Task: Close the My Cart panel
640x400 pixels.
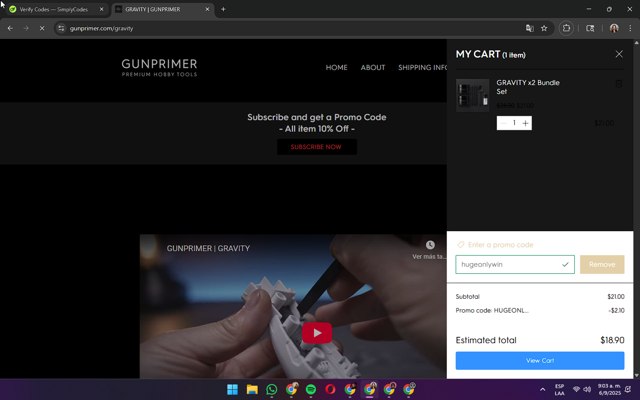Action: [x=619, y=54]
